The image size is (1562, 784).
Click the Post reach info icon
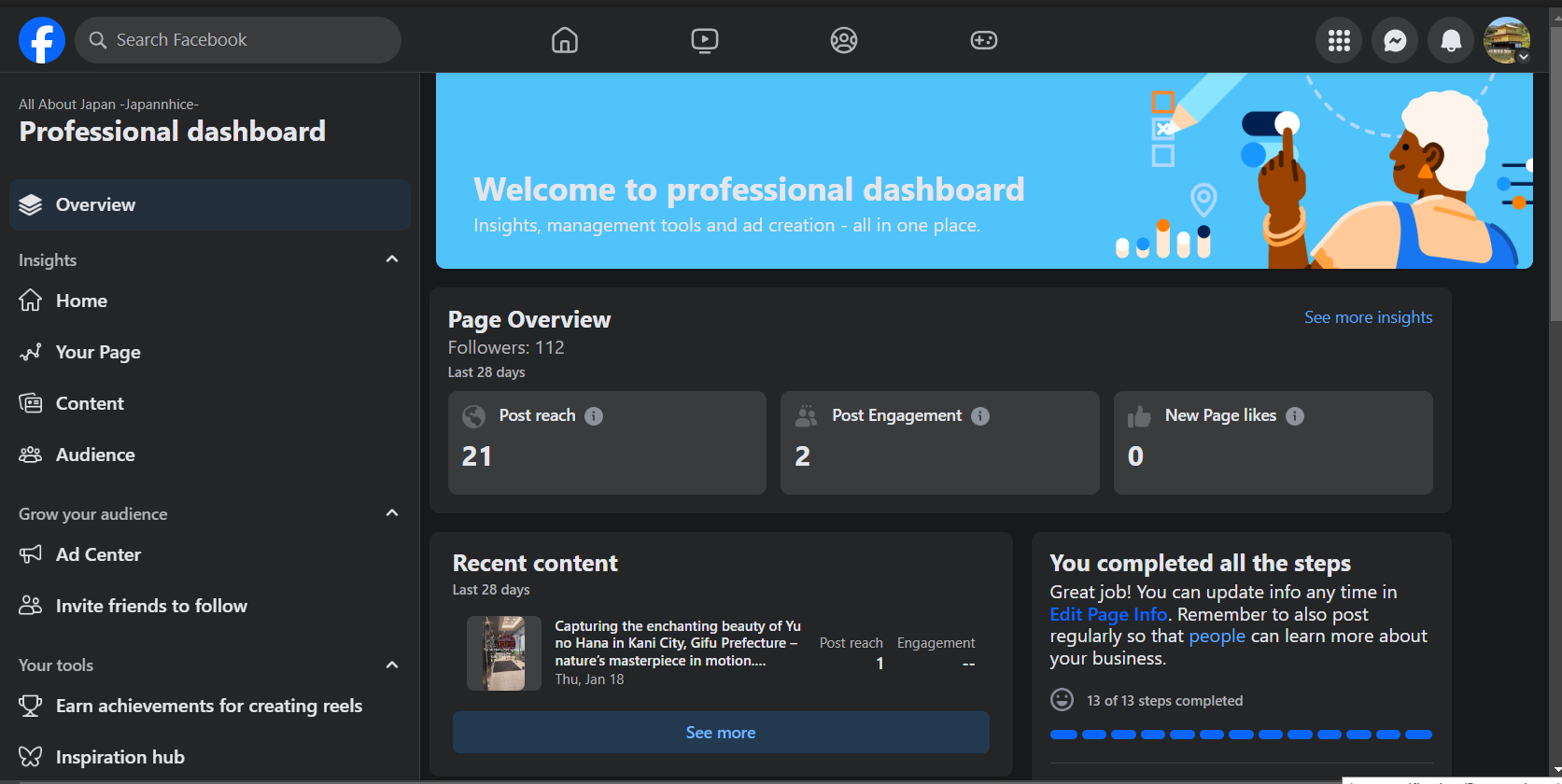tap(594, 416)
